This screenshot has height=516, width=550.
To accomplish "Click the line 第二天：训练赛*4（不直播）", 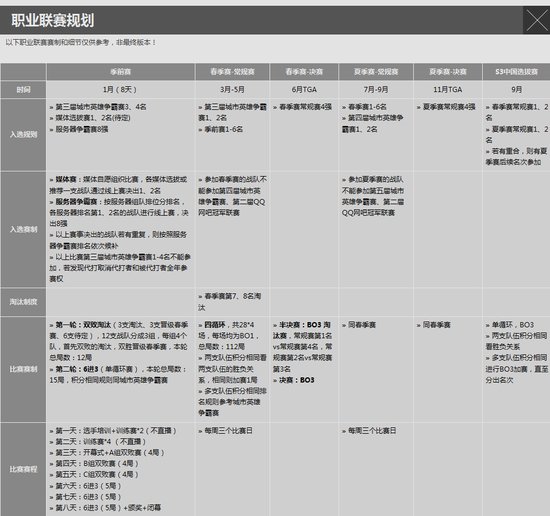I will coord(98,442).
